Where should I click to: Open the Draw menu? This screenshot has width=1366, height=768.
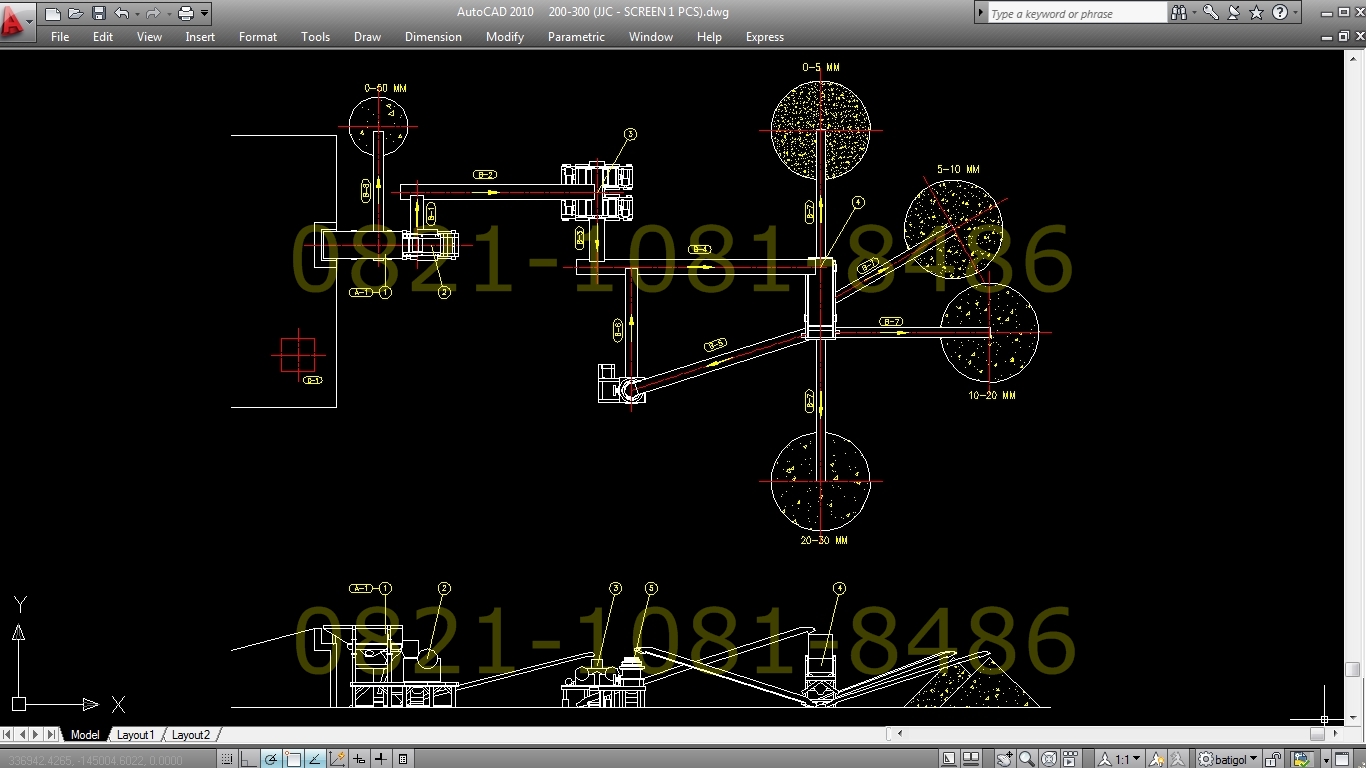point(367,37)
